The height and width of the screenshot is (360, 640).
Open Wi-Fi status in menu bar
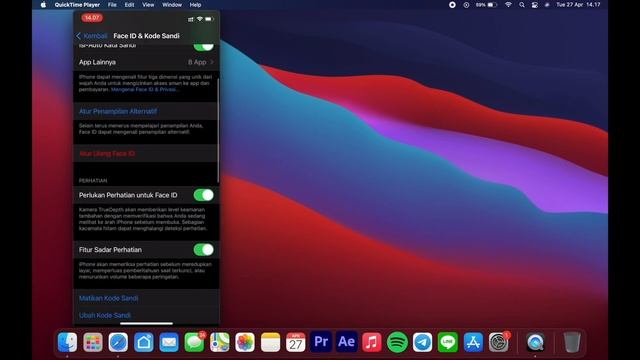pos(508,5)
